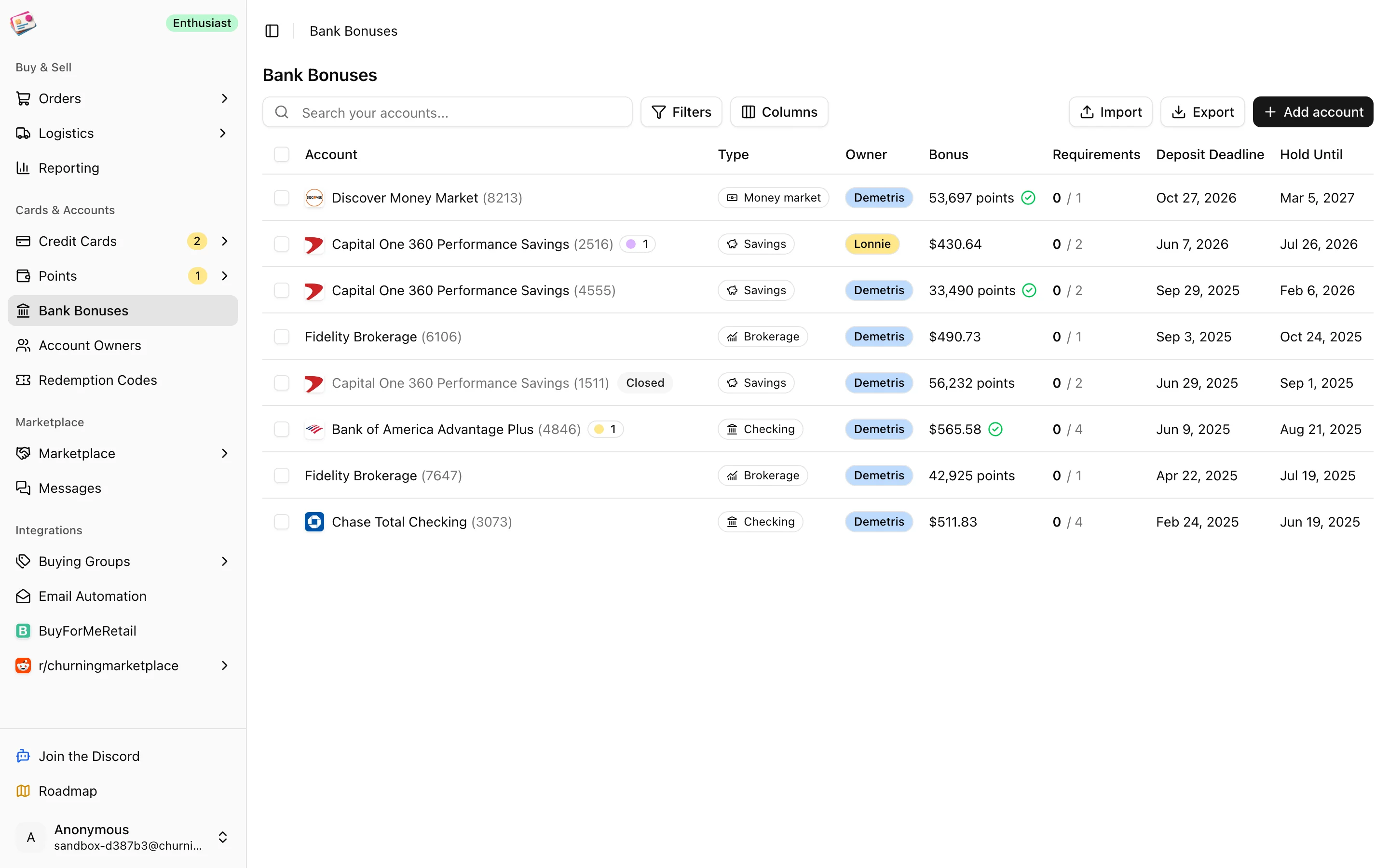
Task: Check the Discover Money Market row checkbox
Action: coord(281,198)
